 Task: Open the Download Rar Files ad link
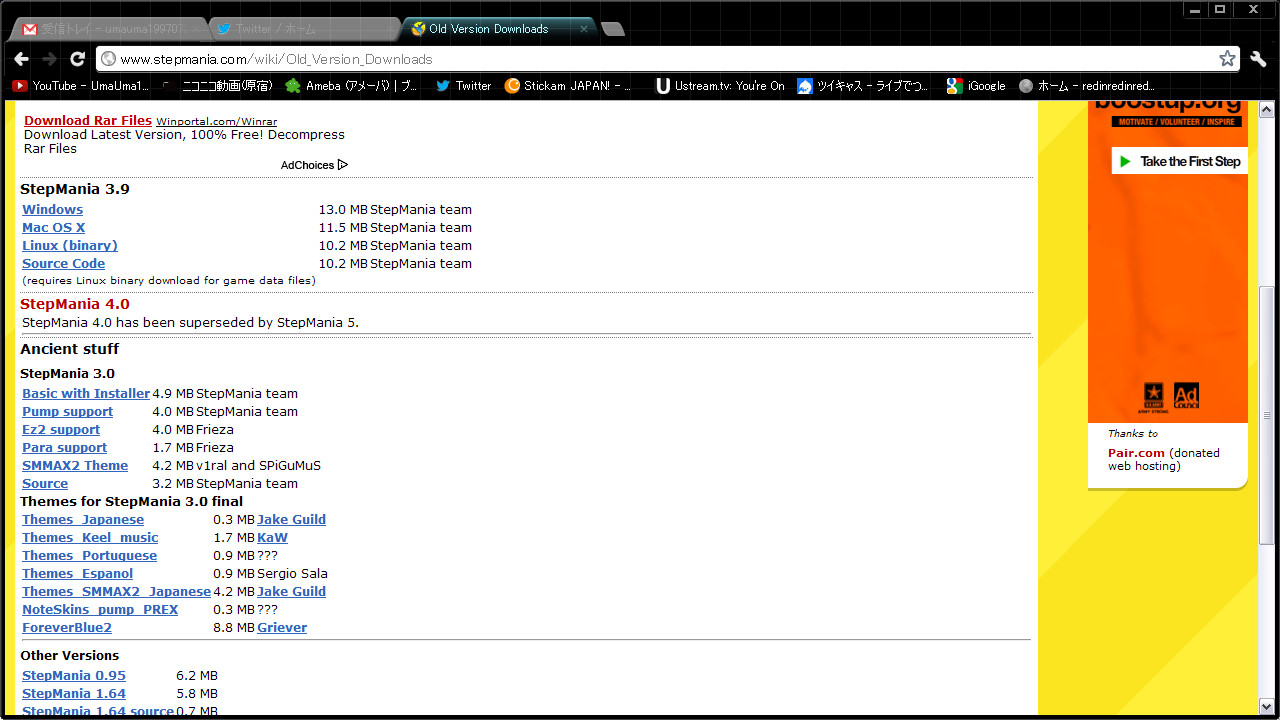click(x=88, y=121)
